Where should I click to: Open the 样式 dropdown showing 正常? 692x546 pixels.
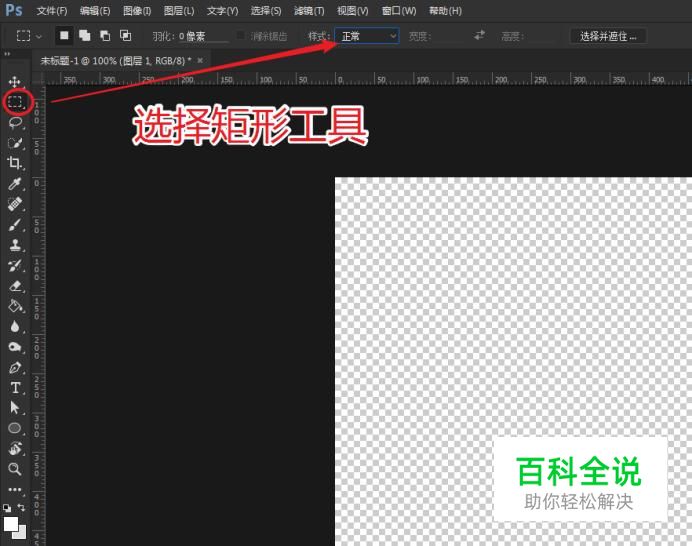click(x=367, y=36)
